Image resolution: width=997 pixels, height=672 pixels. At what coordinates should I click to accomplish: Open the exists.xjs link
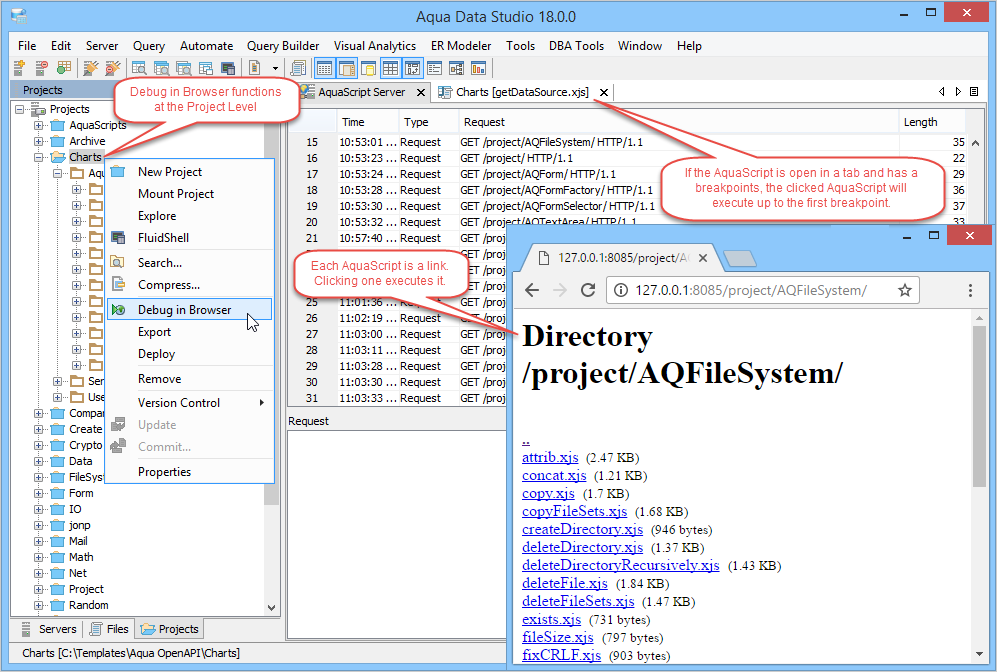pyautogui.click(x=551, y=619)
